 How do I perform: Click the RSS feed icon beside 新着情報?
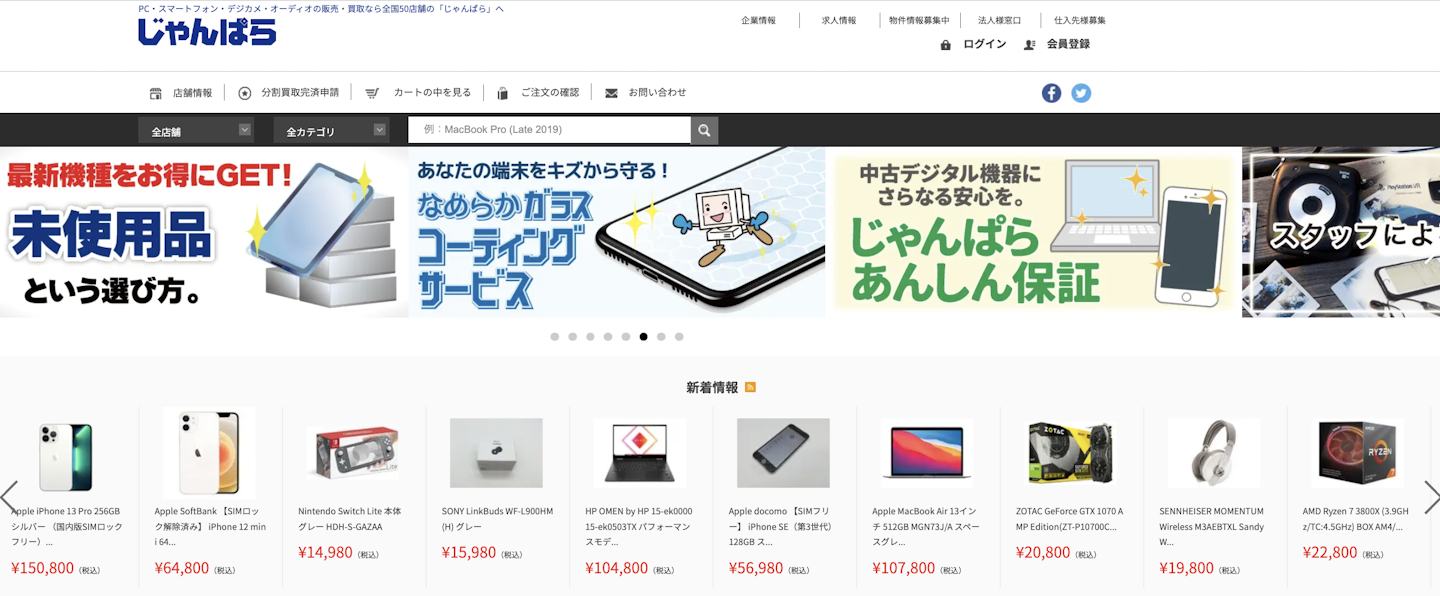750,387
